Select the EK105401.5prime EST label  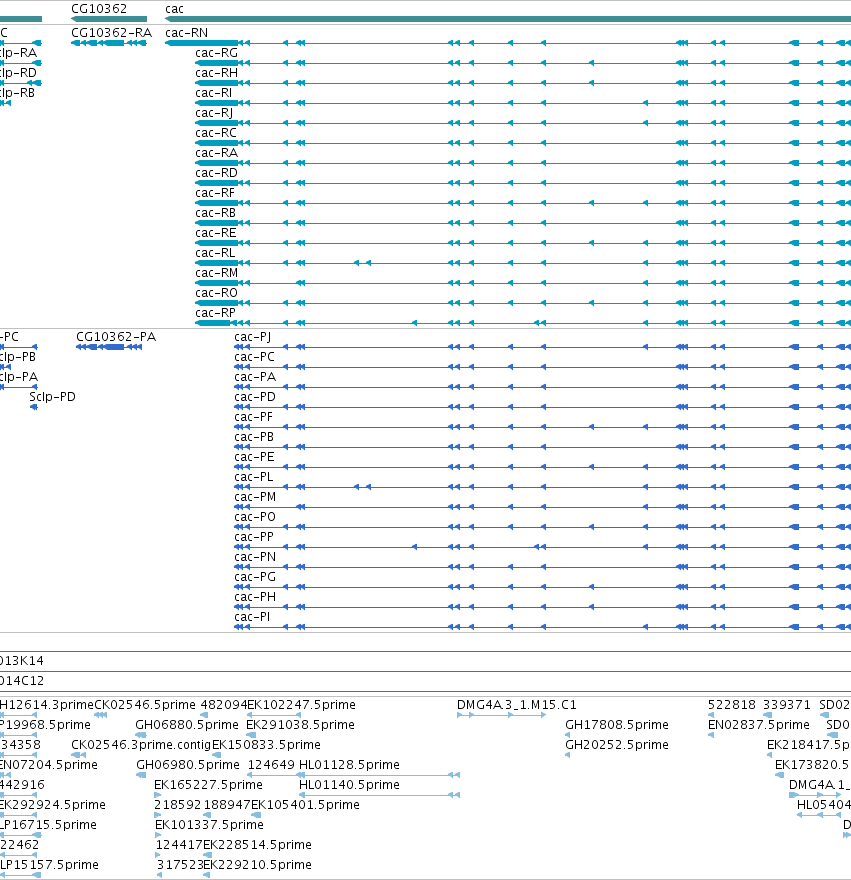point(305,805)
